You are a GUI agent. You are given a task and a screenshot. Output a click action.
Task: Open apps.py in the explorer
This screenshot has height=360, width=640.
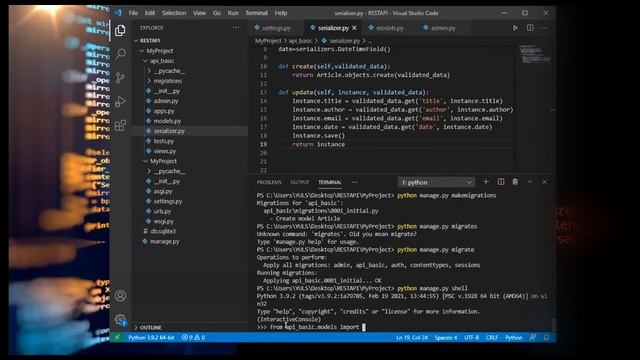(164, 111)
